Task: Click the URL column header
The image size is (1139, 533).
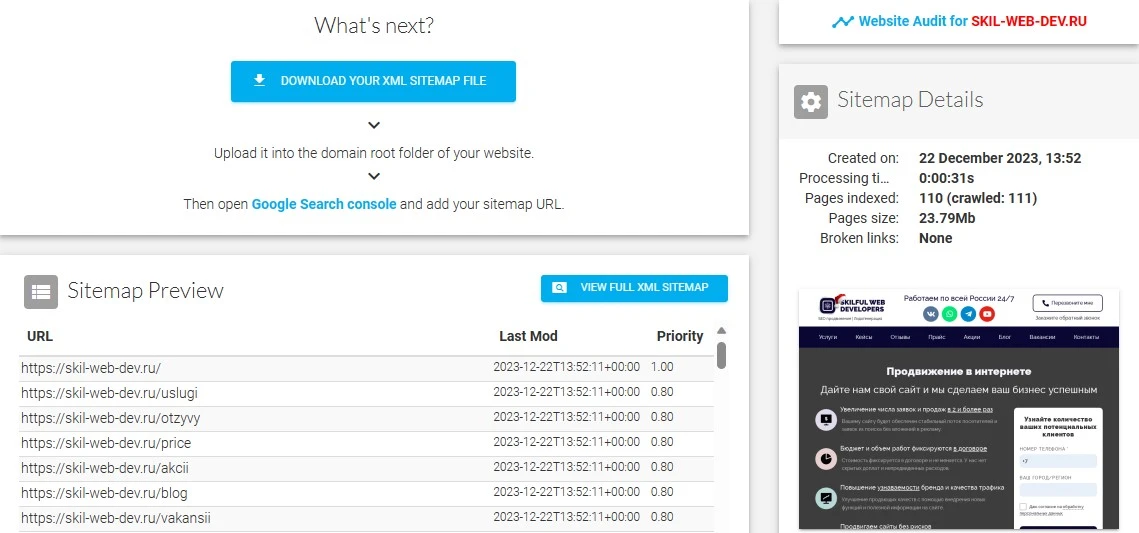Action: coord(40,336)
